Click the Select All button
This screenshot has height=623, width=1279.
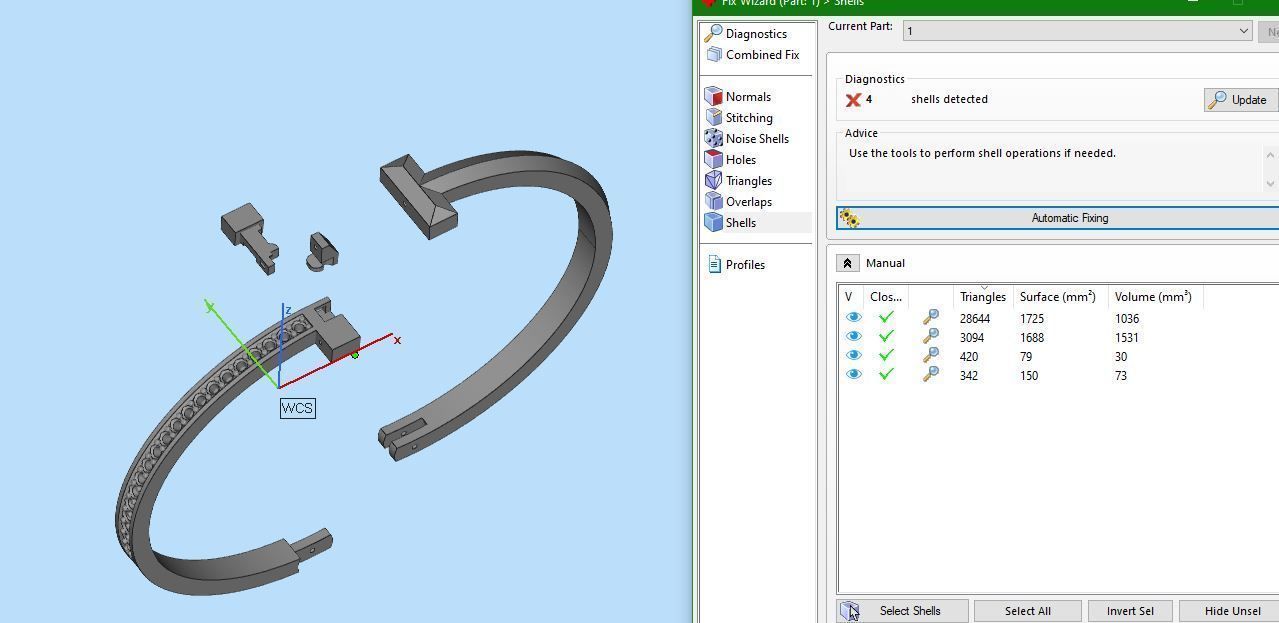tap(1028, 611)
